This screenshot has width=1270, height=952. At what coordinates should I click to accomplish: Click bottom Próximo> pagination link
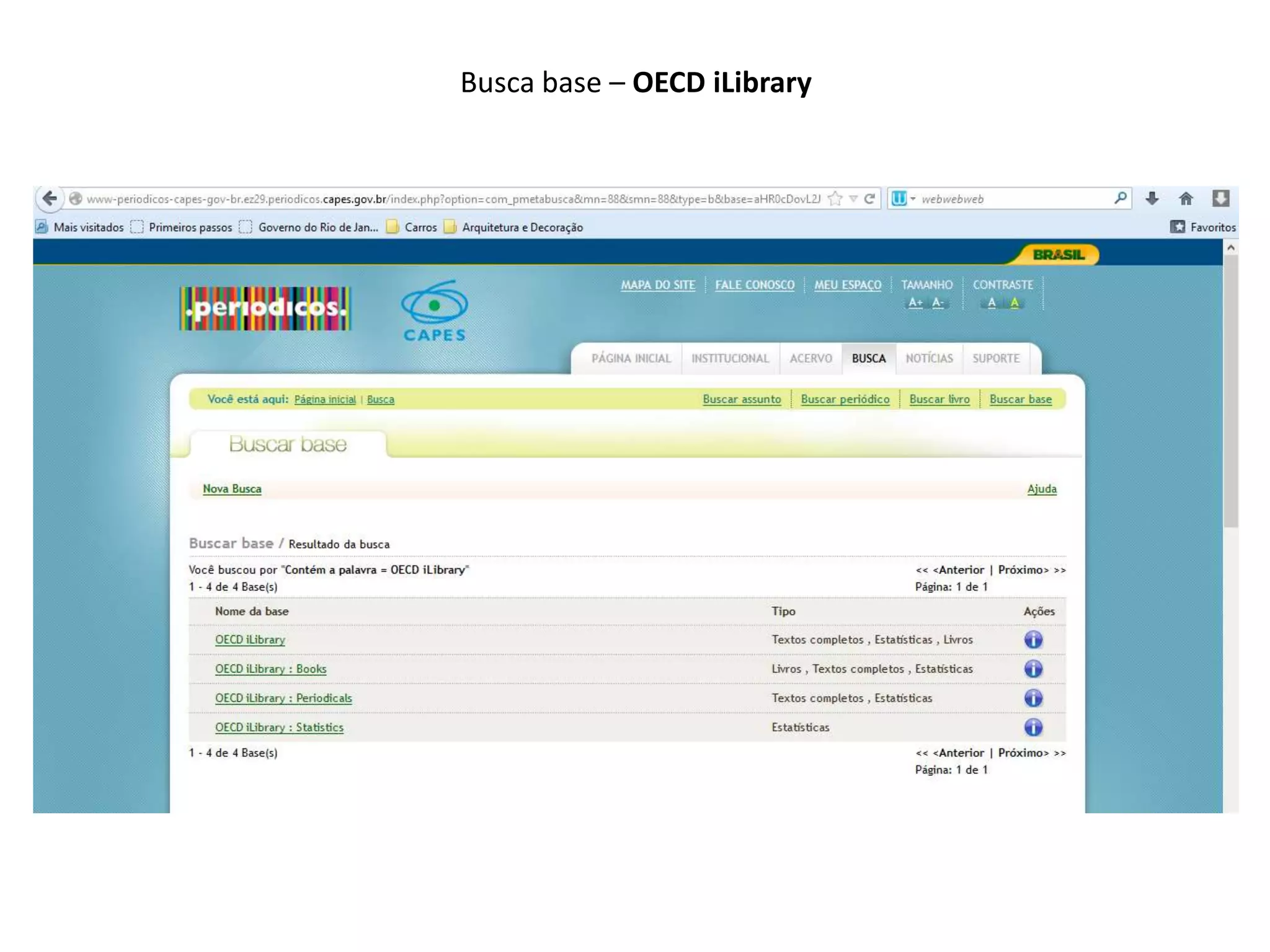[1023, 753]
